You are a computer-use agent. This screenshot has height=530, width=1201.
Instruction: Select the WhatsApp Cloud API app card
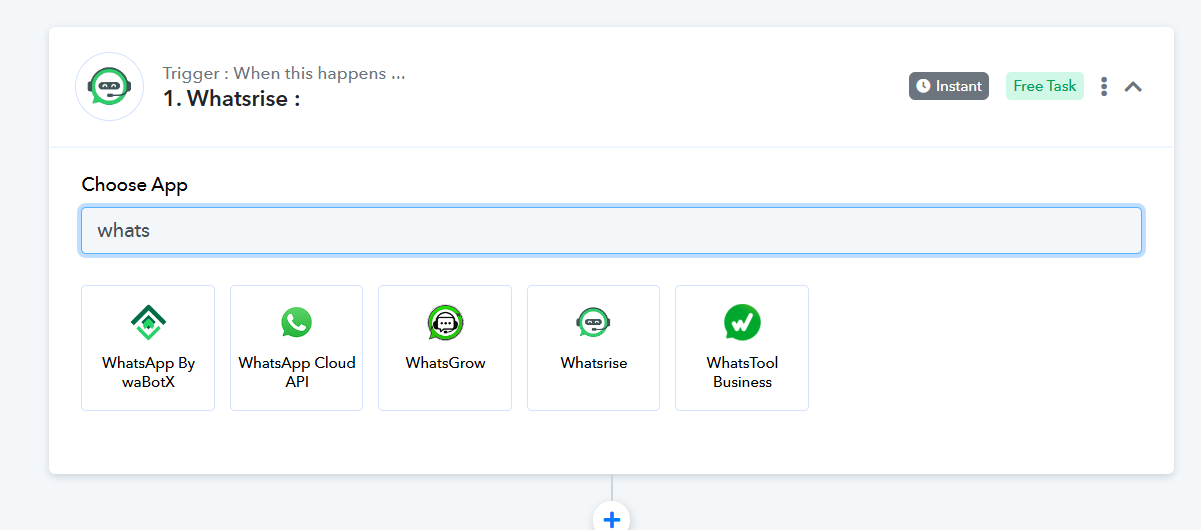coord(296,348)
